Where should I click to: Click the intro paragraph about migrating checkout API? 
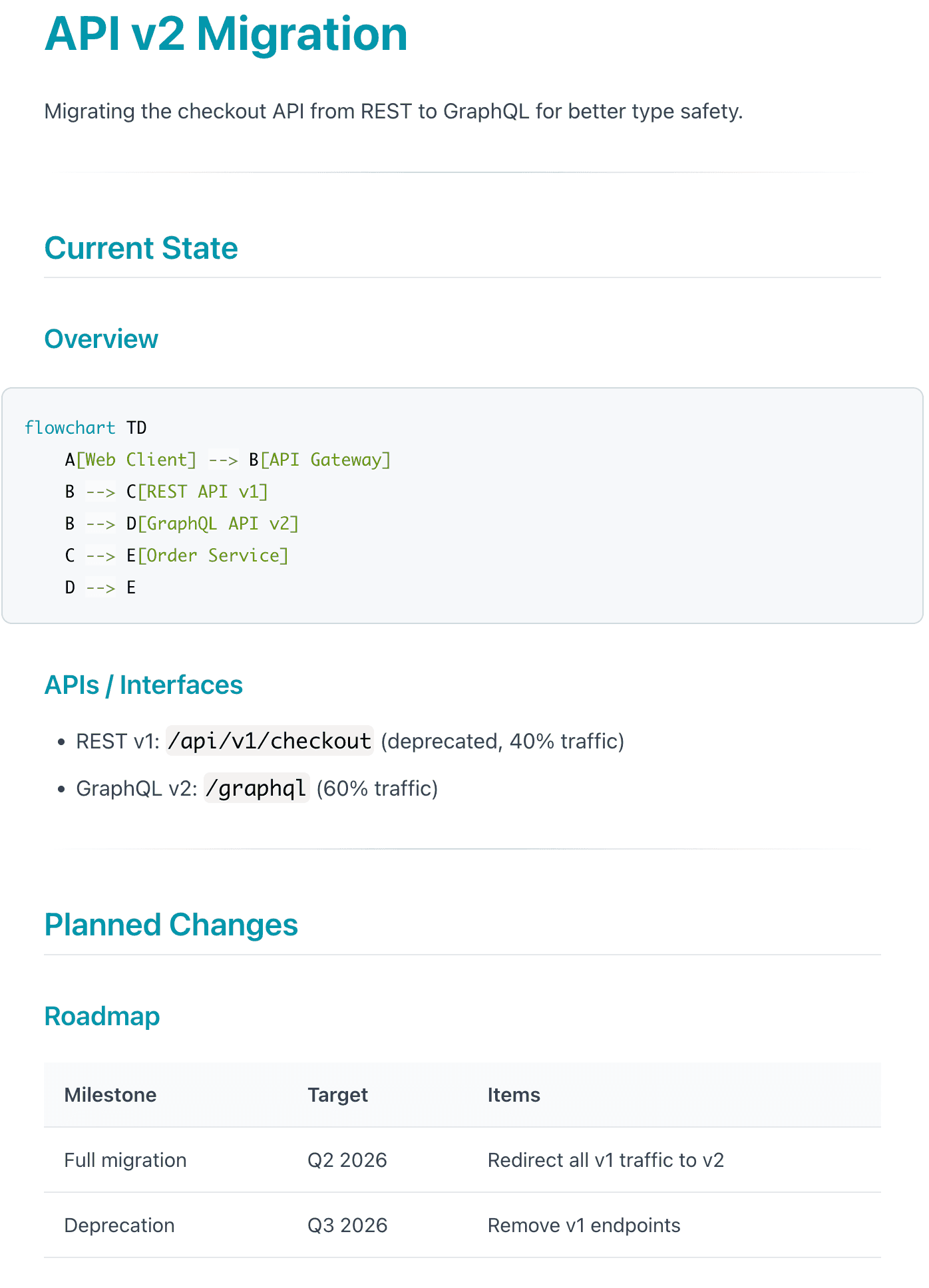[x=393, y=111]
